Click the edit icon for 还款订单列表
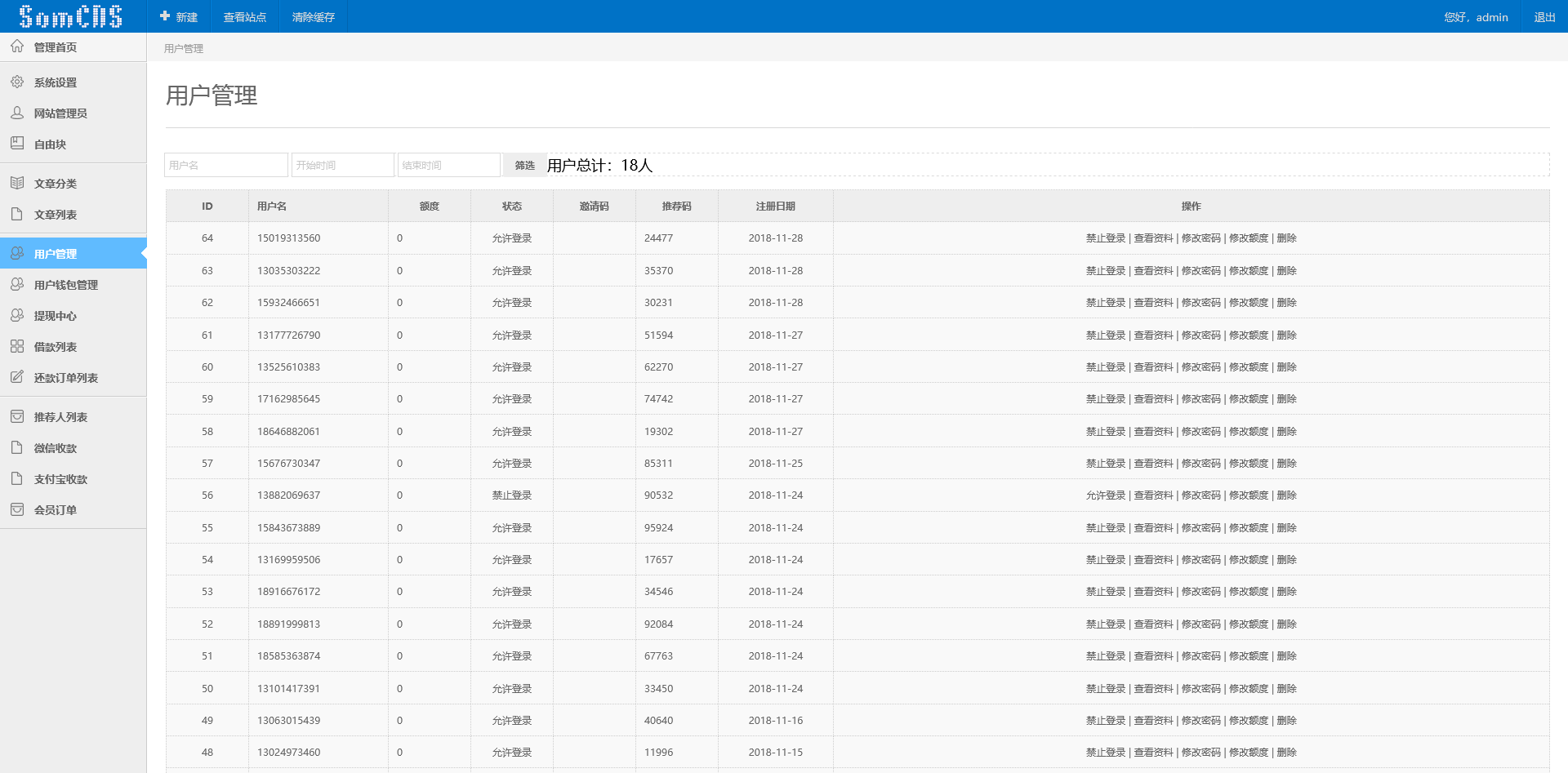This screenshot has height=773, width=1568. (x=17, y=377)
